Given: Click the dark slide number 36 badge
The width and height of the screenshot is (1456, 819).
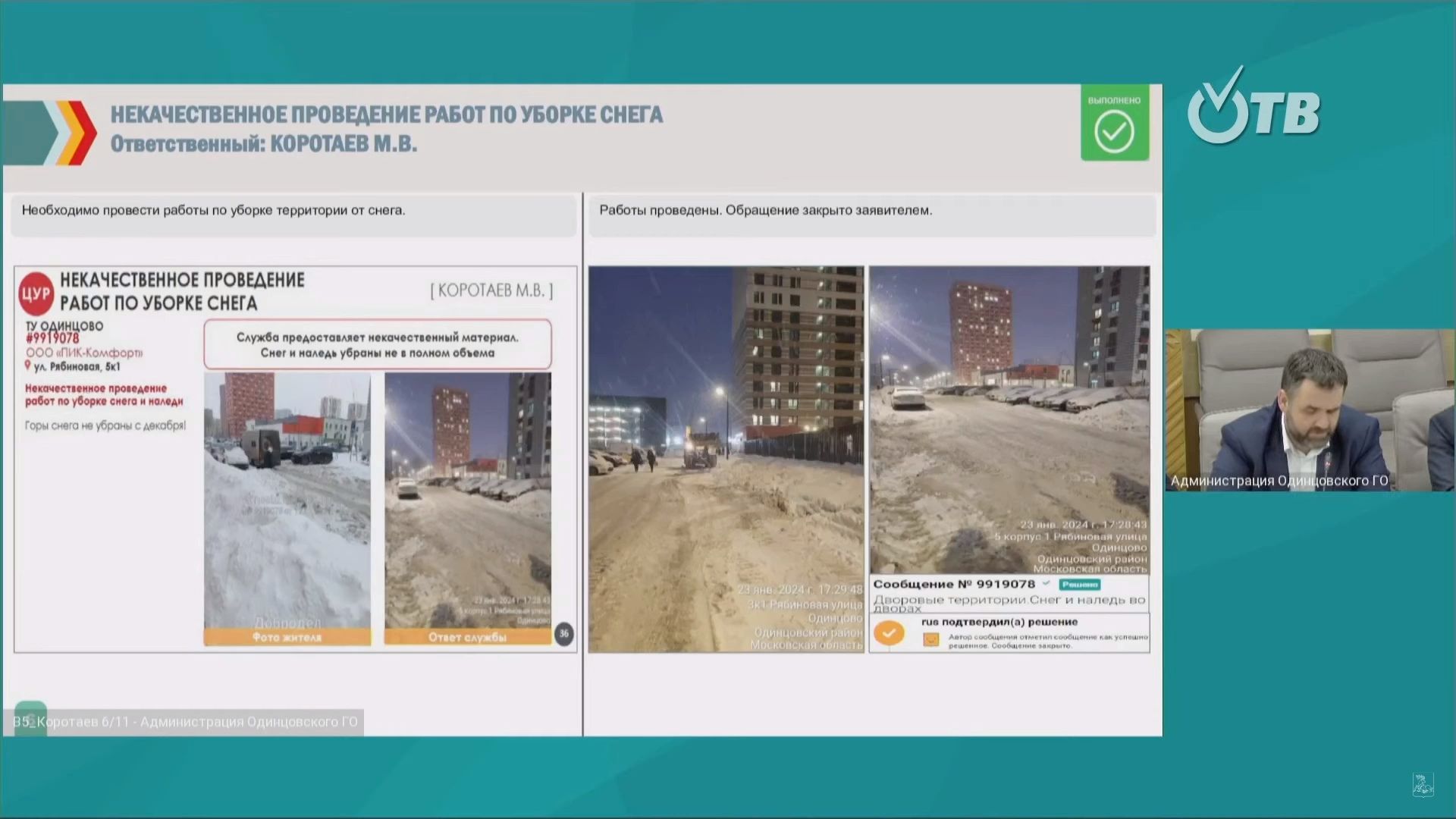Looking at the screenshot, I should click(563, 634).
